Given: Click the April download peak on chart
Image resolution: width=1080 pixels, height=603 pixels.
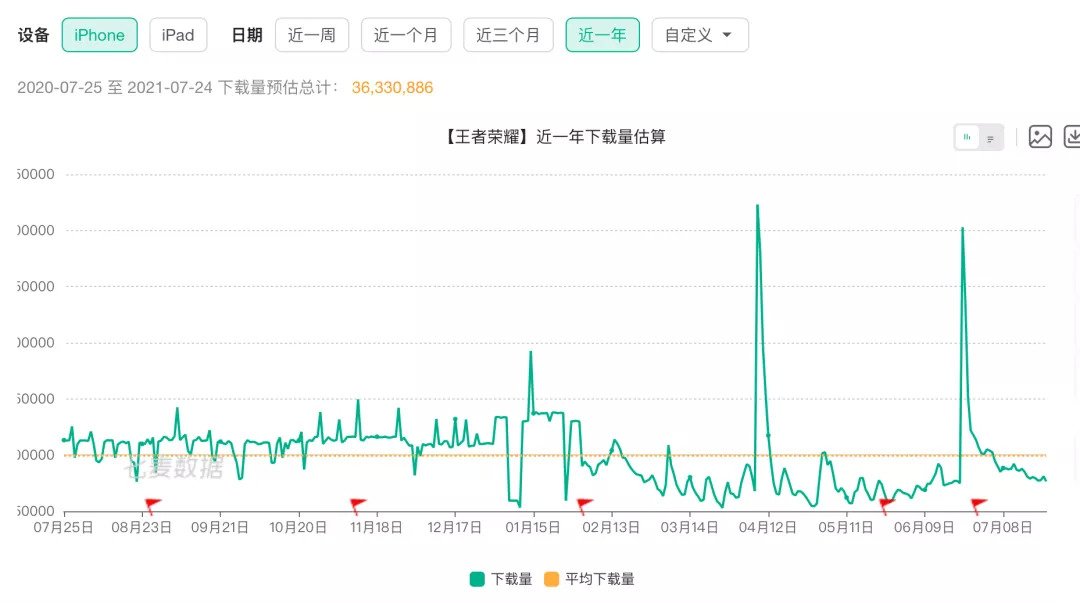Looking at the screenshot, I should click(x=758, y=205).
